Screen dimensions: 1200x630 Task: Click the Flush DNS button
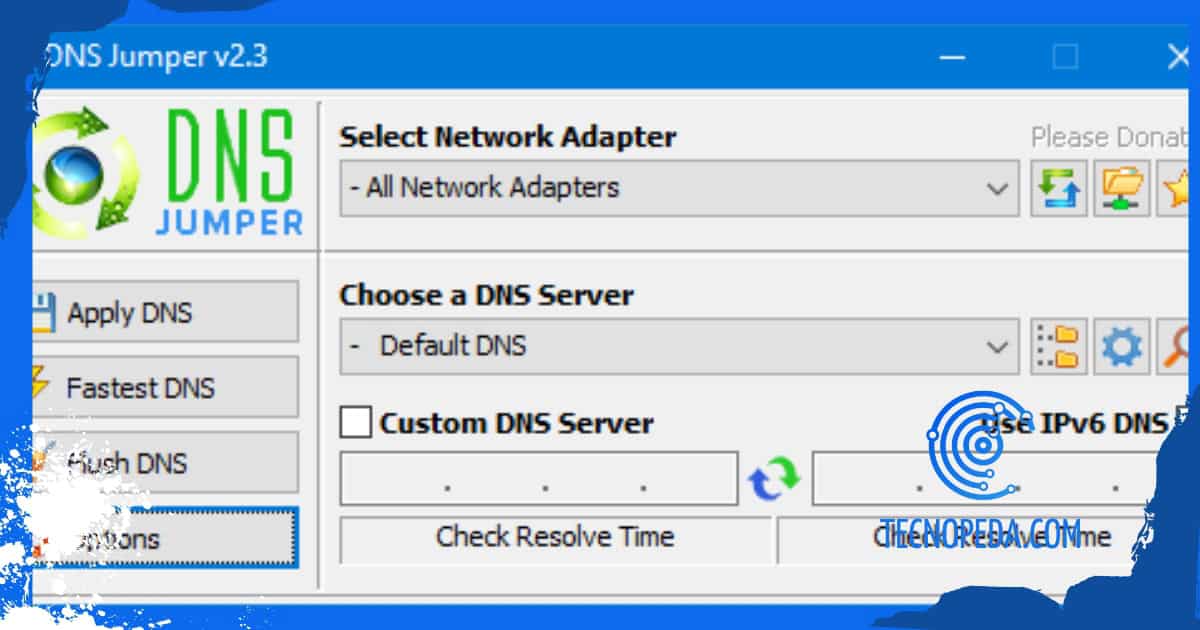pos(166,462)
